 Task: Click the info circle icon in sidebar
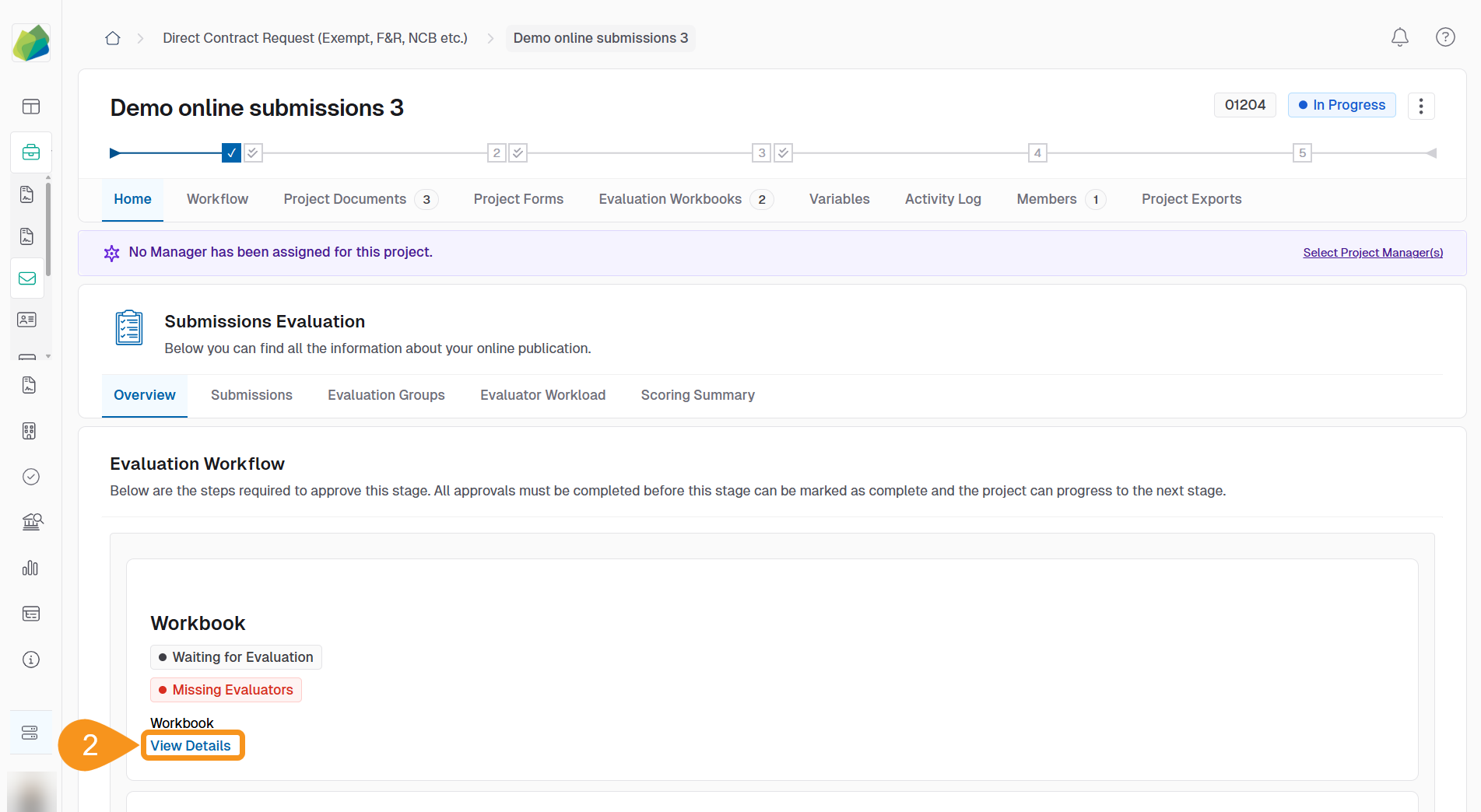[x=30, y=660]
